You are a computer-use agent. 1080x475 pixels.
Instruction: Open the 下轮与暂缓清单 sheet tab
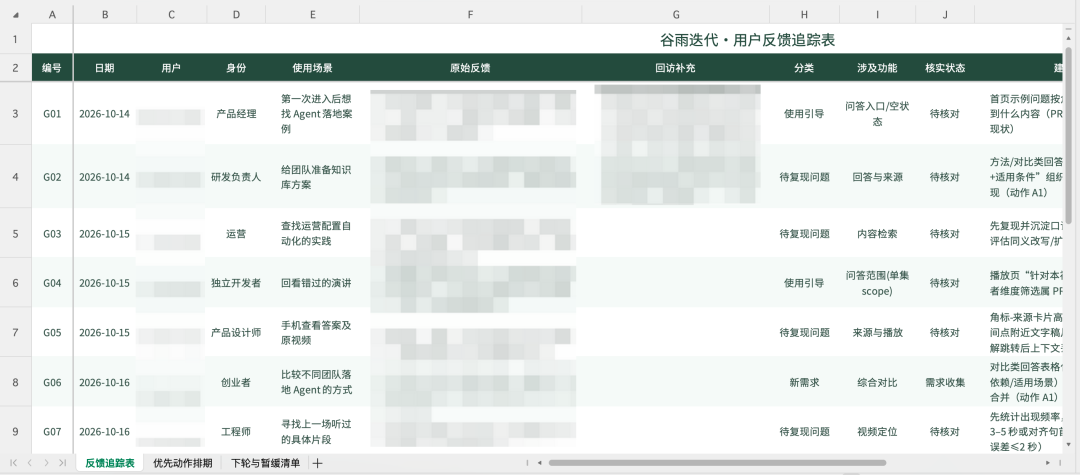click(x=266, y=463)
